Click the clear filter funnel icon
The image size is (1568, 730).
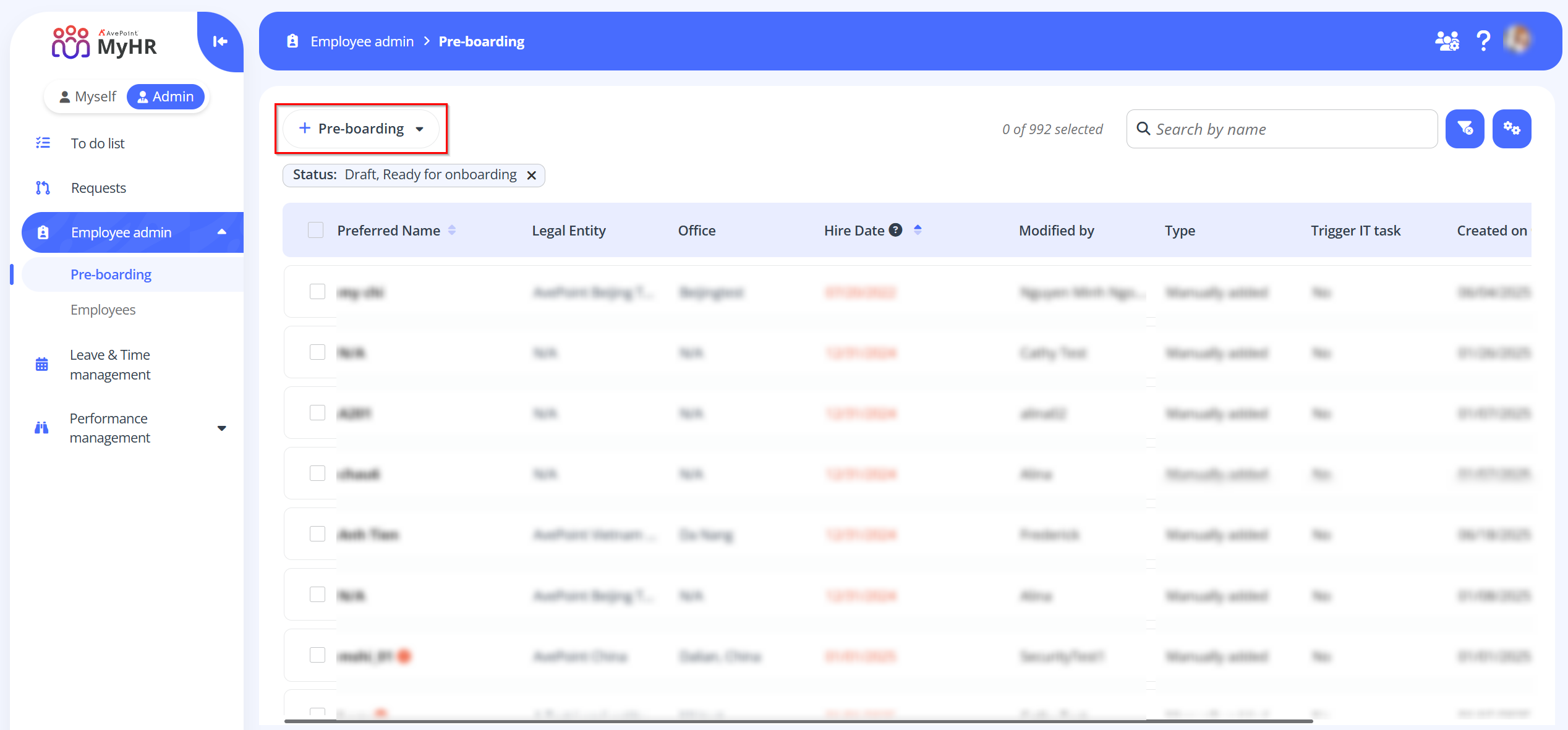click(x=1464, y=129)
